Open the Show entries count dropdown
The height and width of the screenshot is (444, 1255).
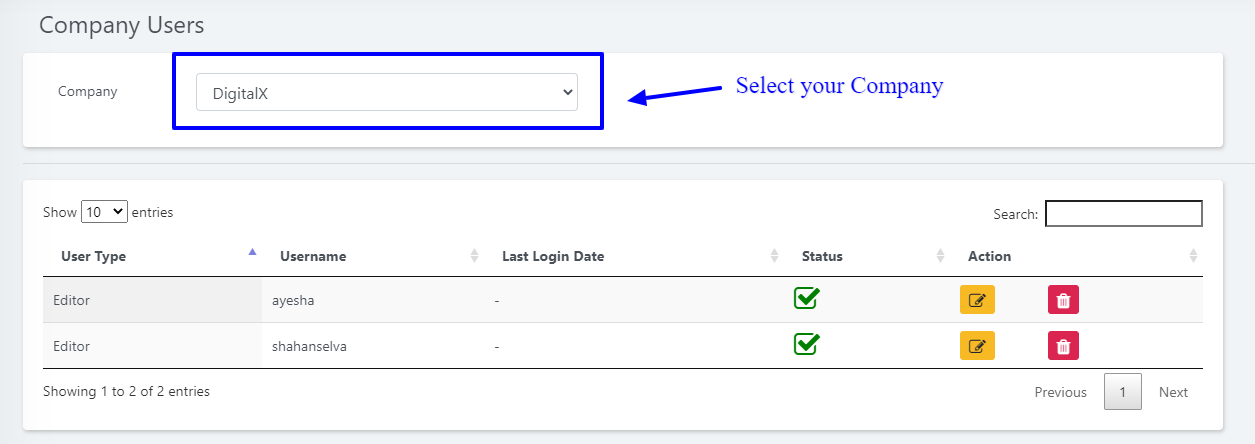coord(104,212)
